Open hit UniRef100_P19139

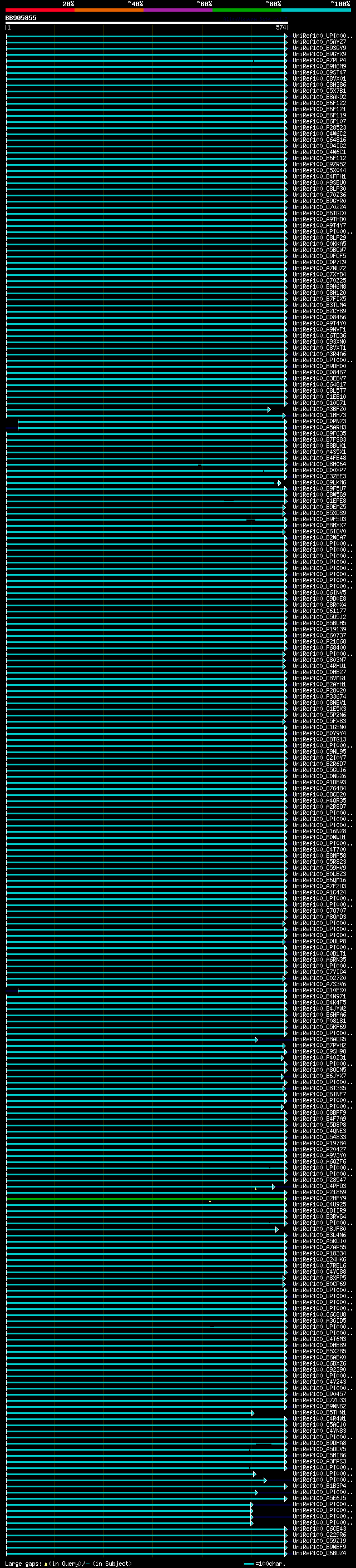(319, 630)
